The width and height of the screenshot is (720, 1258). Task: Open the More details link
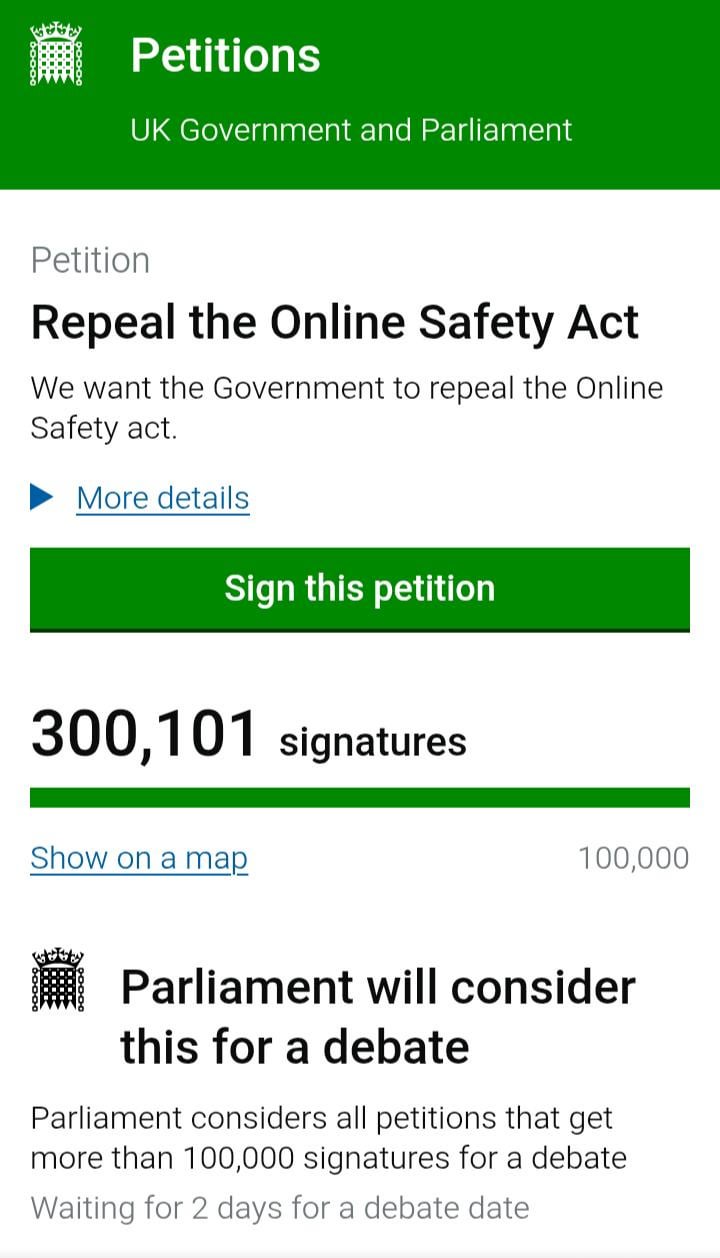pos(163,498)
